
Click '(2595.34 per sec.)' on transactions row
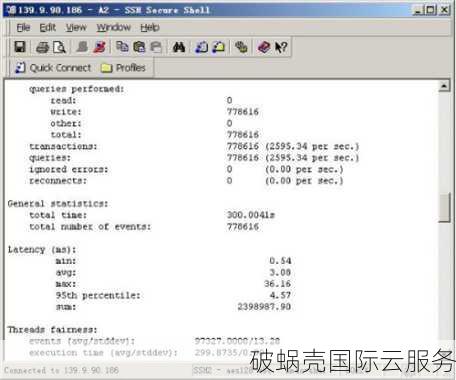pos(312,146)
